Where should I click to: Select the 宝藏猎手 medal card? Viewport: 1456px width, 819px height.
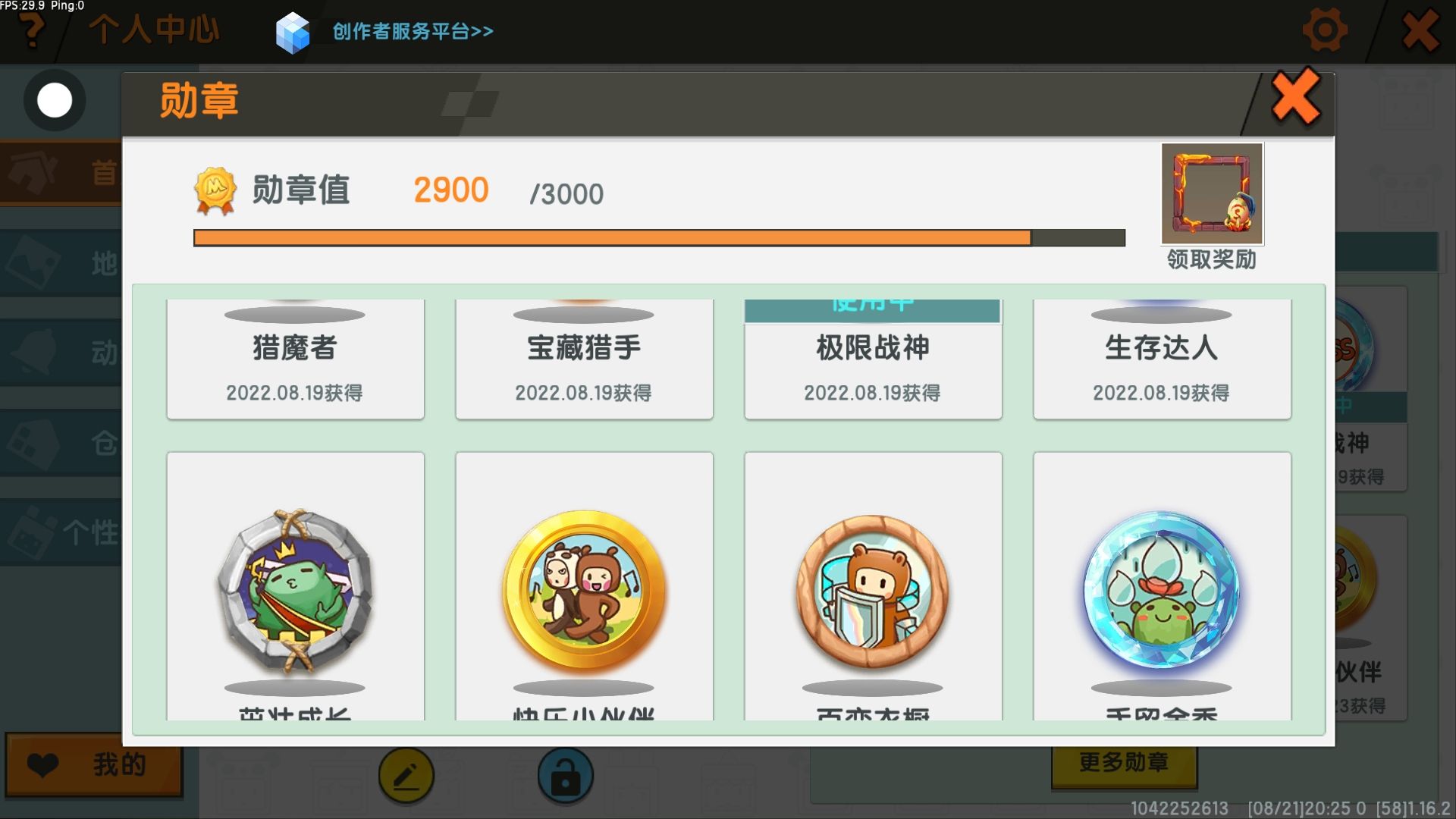coord(584,359)
